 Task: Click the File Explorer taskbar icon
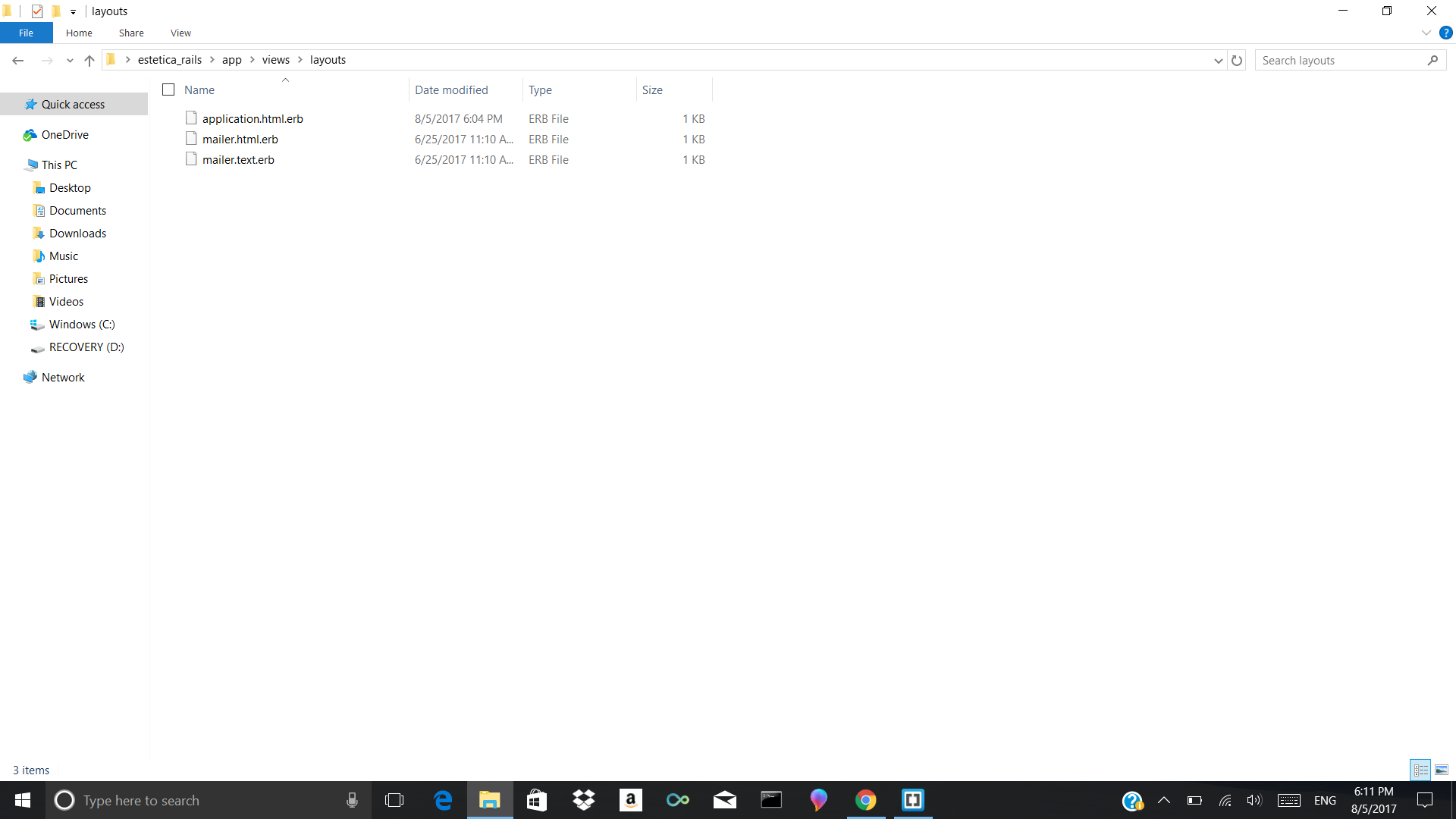[x=490, y=800]
